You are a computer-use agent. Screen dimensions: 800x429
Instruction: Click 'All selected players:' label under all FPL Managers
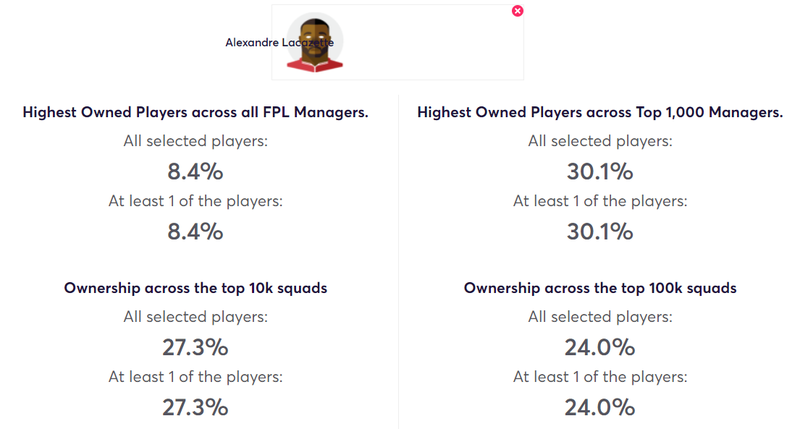point(195,141)
